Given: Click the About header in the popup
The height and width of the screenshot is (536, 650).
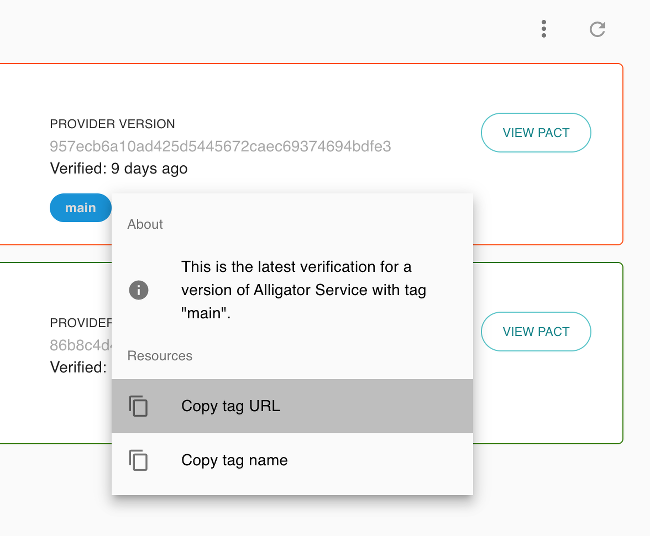Looking at the screenshot, I should (145, 224).
